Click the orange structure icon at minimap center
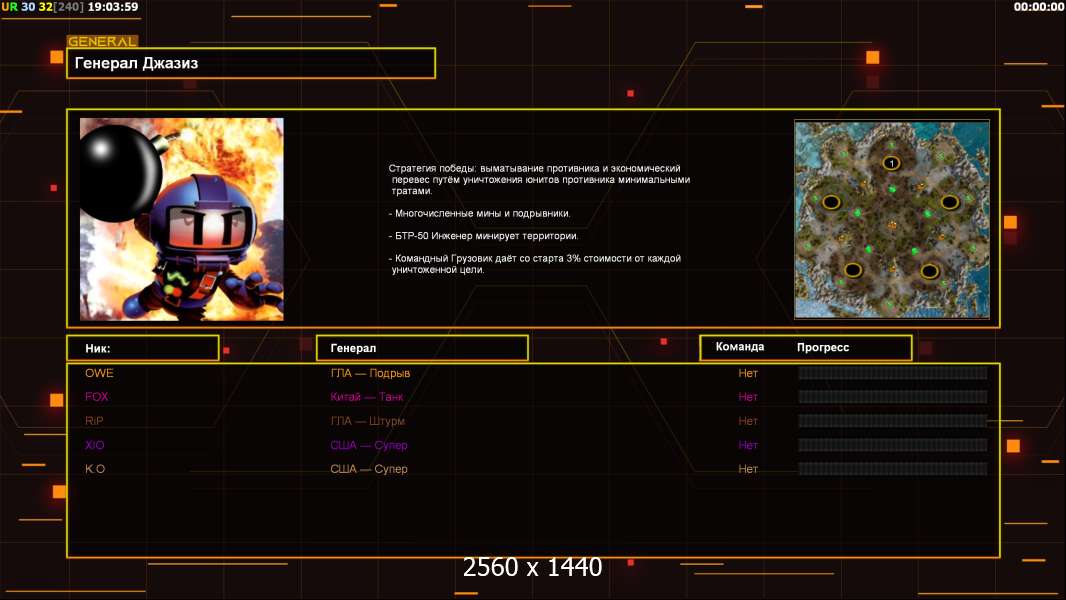Image resolution: width=1066 pixels, height=600 pixels. (x=890, y=222)
